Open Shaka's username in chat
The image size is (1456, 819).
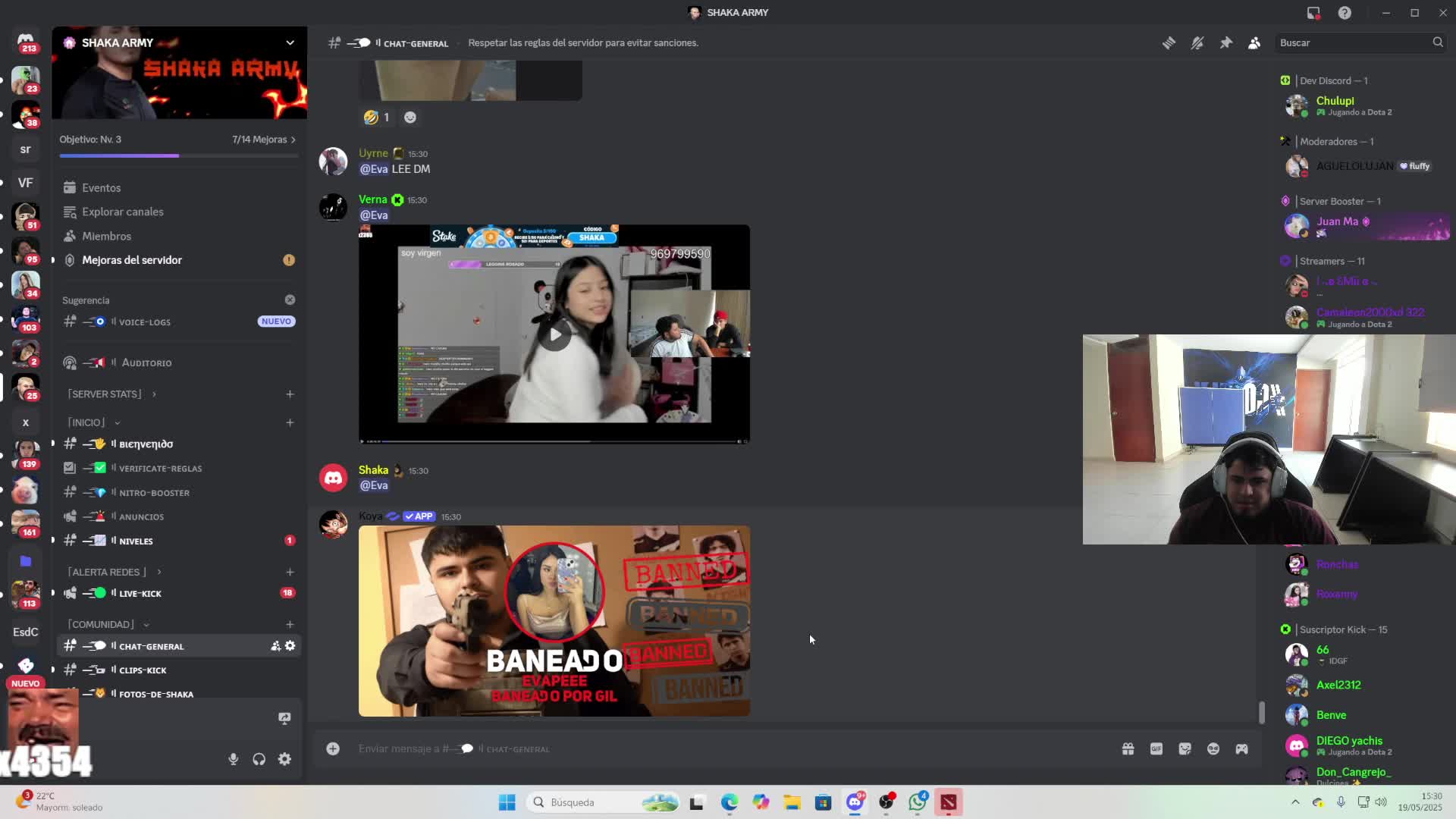[x=373, y=470]
